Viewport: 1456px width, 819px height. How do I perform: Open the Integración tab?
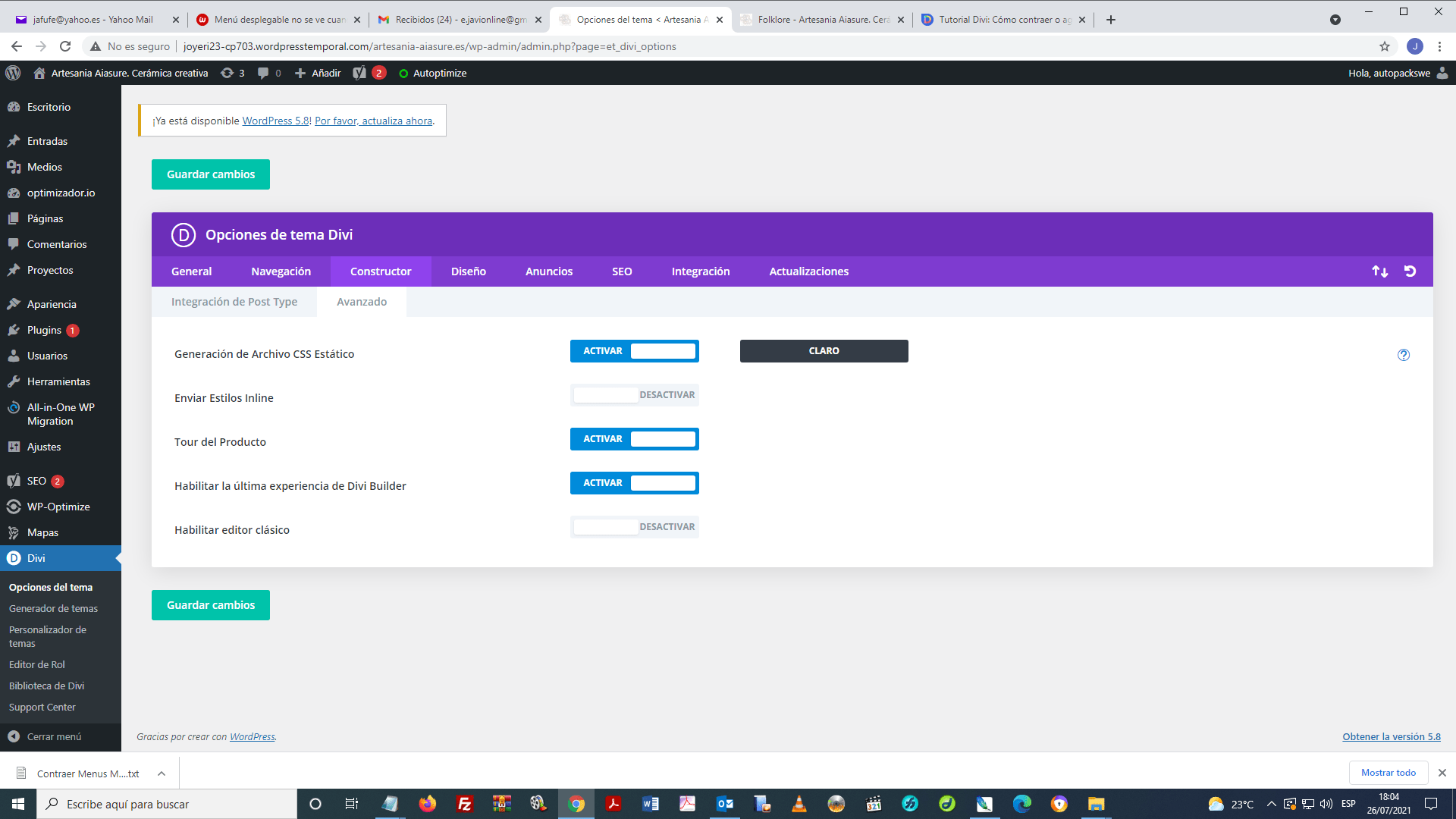click(701, 271)
